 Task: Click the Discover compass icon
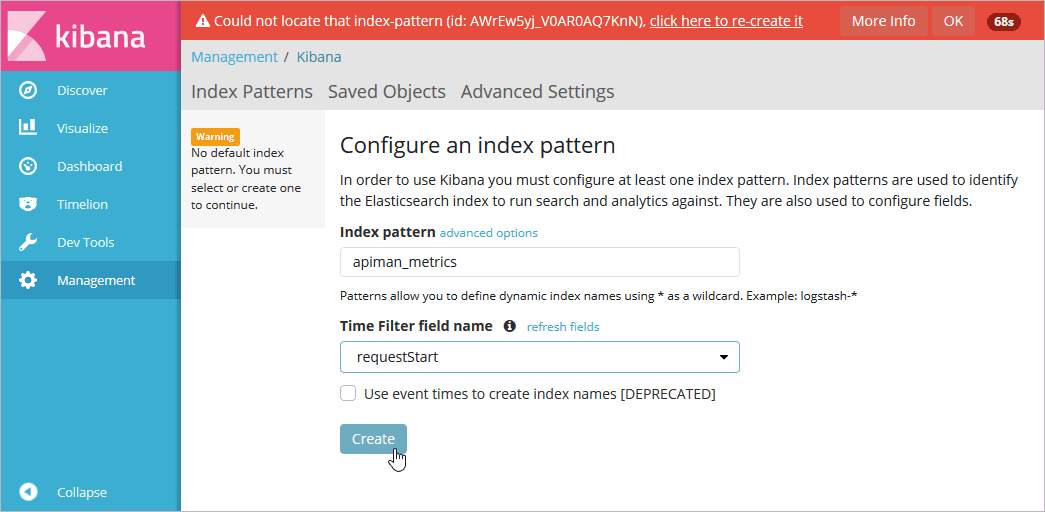coord(28,90)
